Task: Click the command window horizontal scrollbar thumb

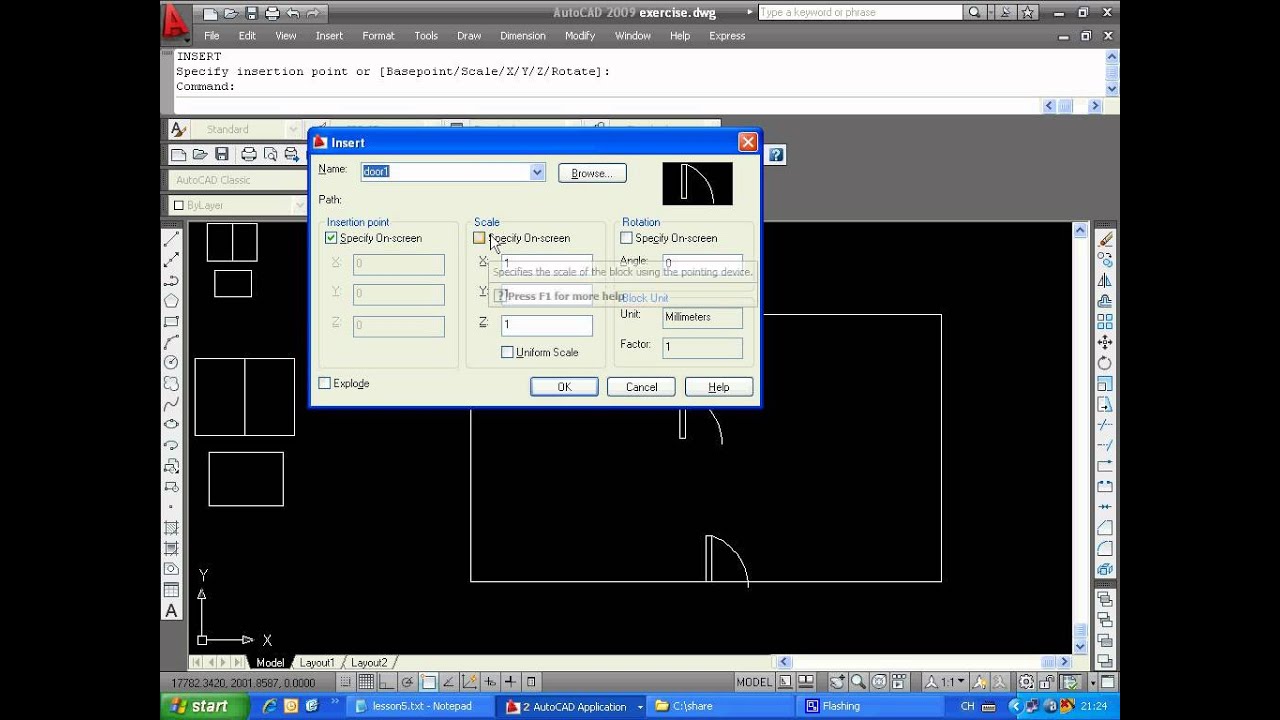Action: click(x=1067, y=106)
